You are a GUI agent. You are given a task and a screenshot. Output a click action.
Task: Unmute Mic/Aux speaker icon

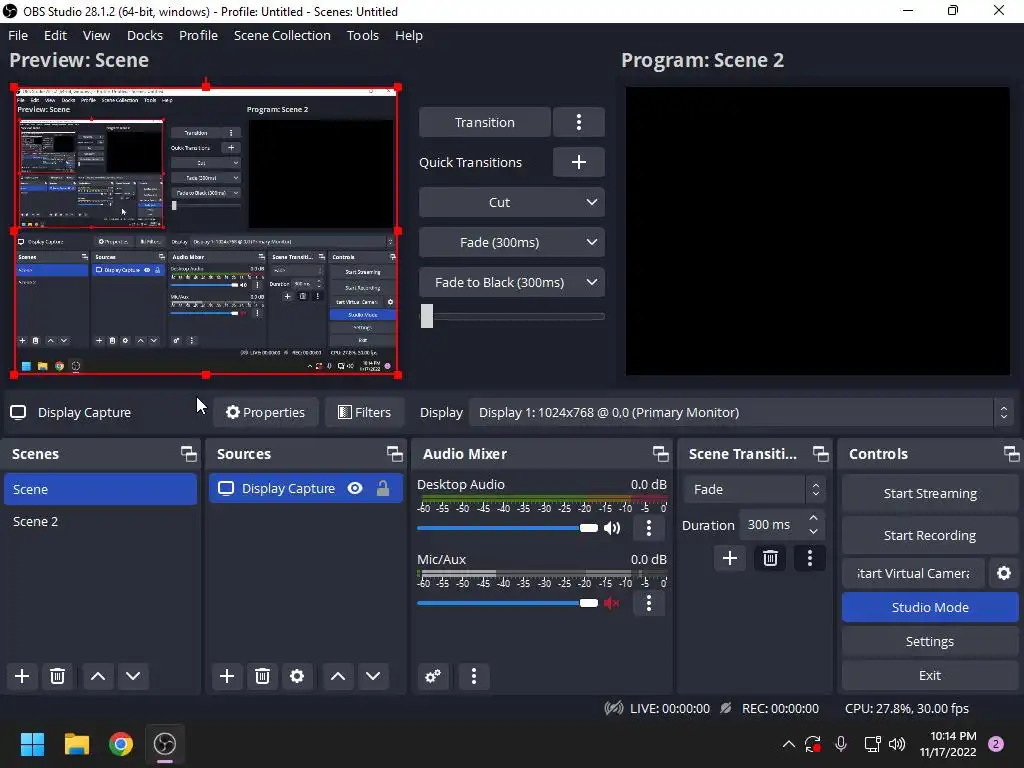[x=612, y=603]
